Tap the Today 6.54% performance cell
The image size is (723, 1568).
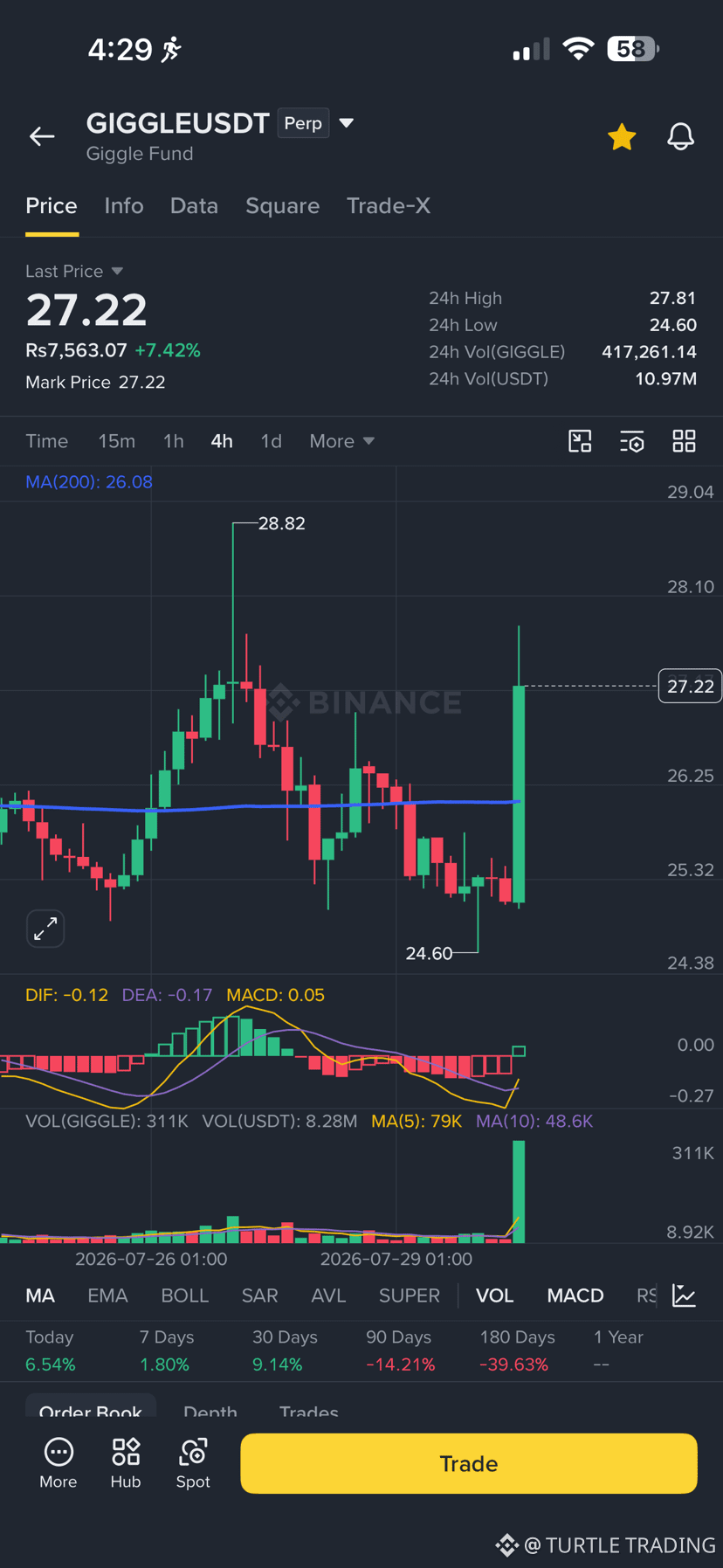[51, 1350]
